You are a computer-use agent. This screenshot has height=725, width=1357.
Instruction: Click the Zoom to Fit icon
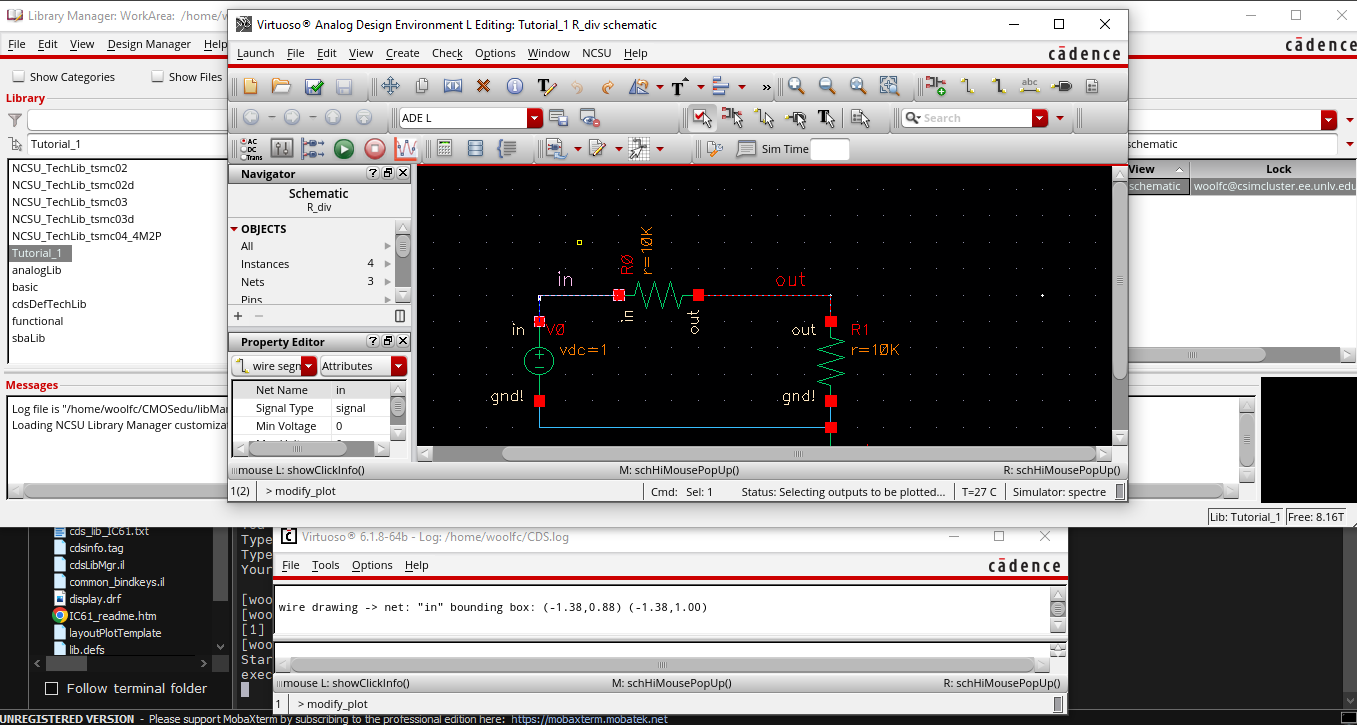tap(858, 87)
